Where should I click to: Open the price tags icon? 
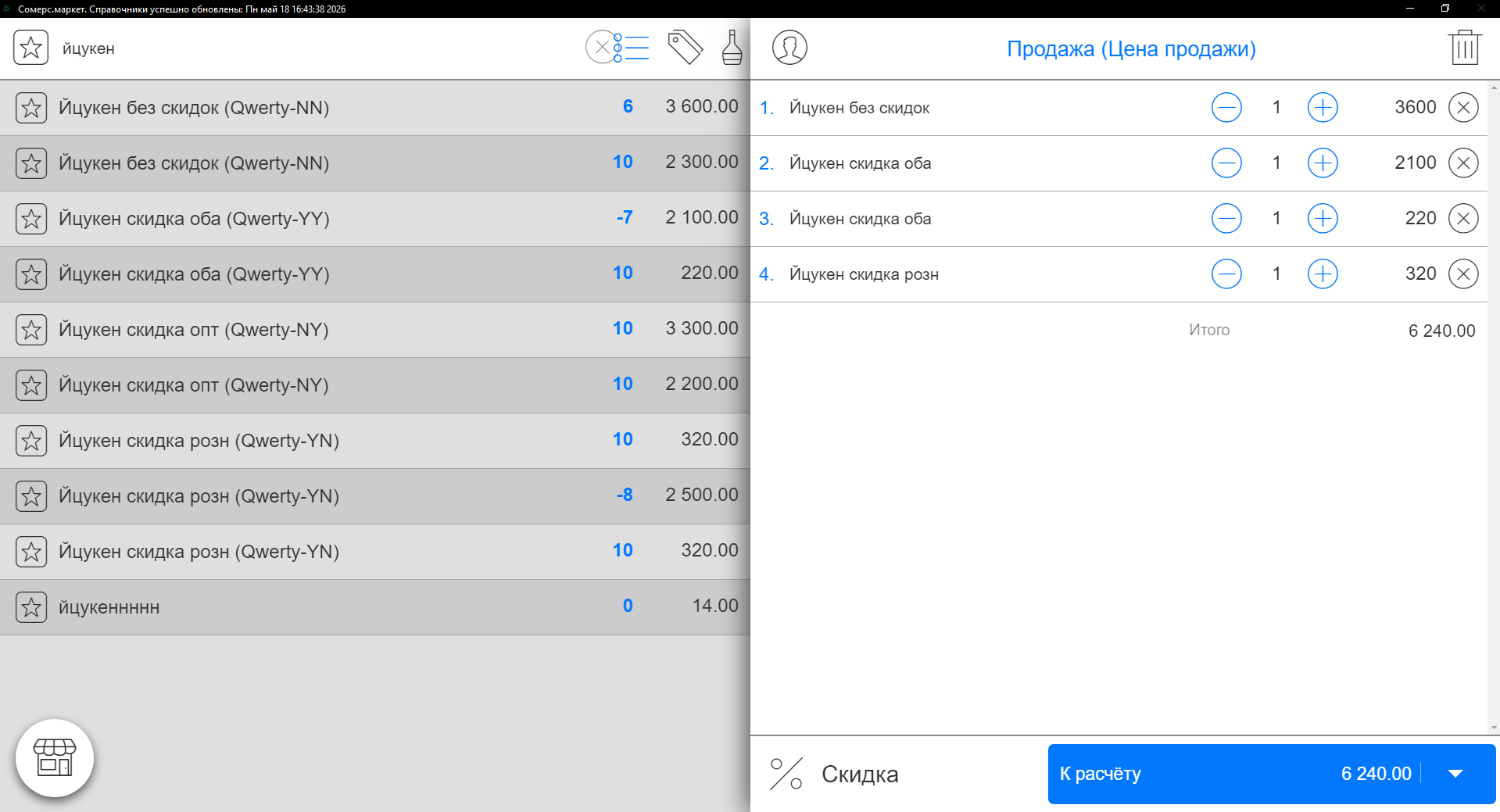[x=686, y=48]
